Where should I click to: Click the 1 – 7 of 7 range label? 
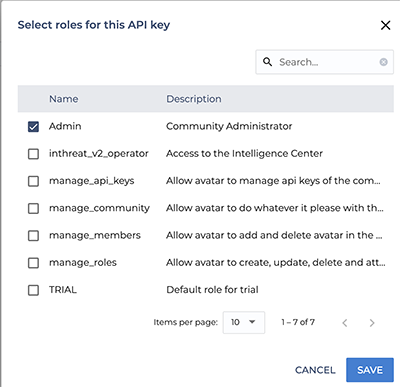pyautogui.click(x=298, y=322)
